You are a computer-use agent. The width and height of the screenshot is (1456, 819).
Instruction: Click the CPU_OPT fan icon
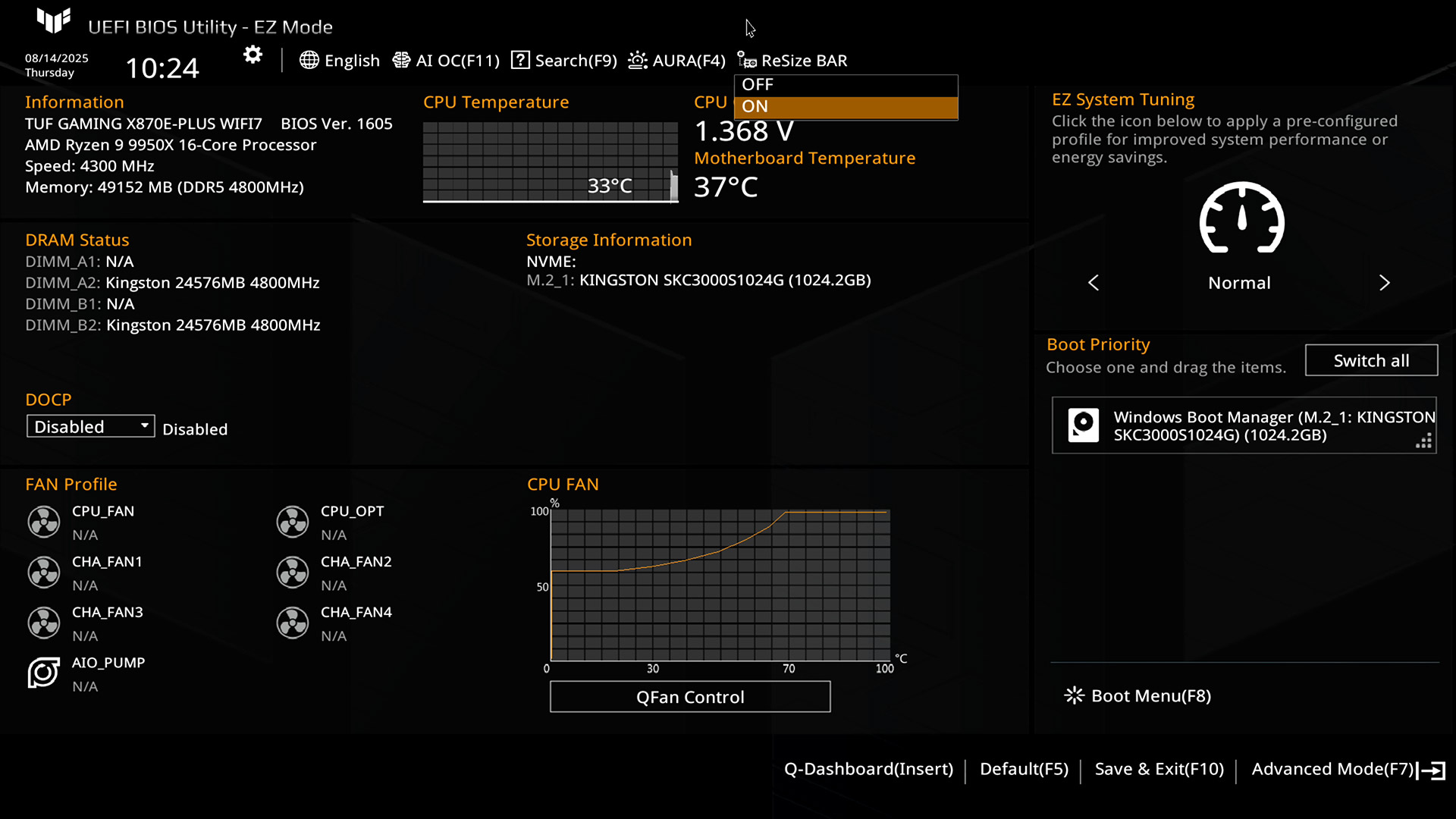[x=293, y=522]
